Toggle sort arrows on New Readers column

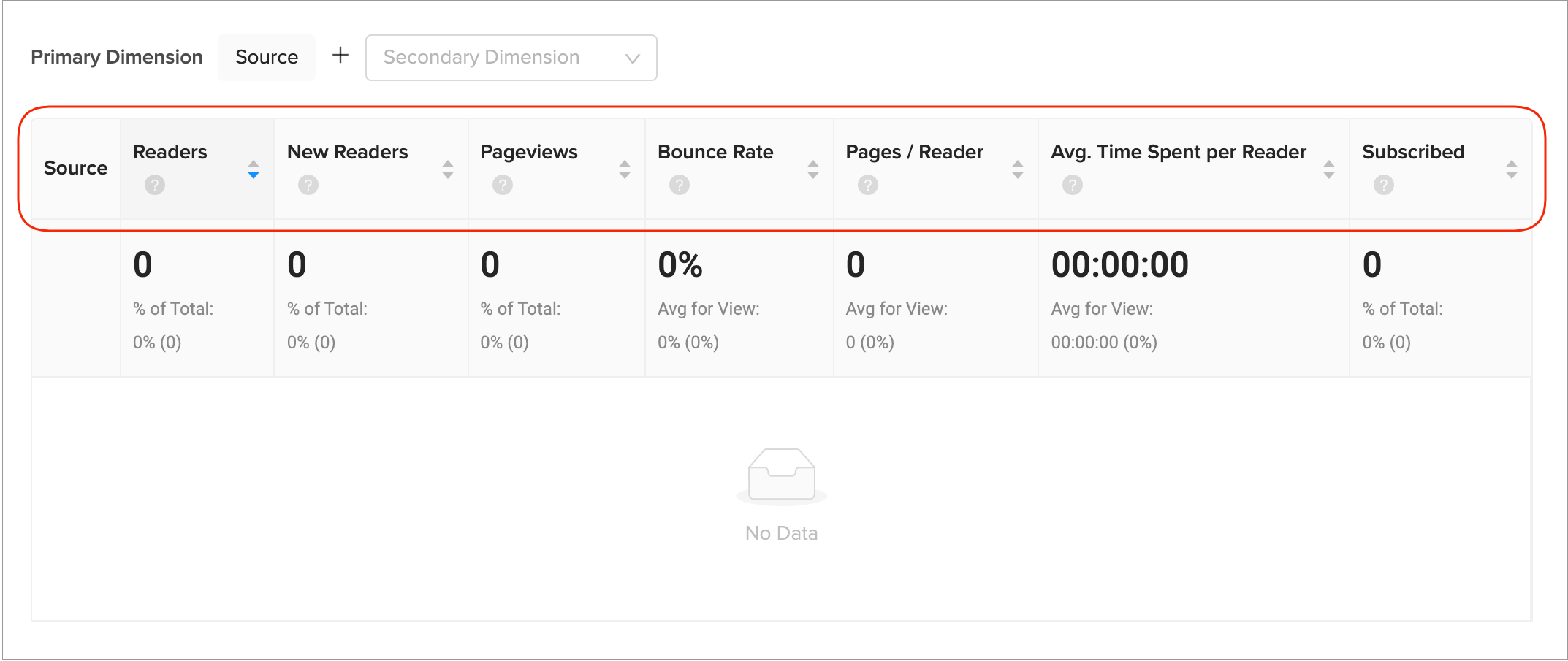[447, 169]
